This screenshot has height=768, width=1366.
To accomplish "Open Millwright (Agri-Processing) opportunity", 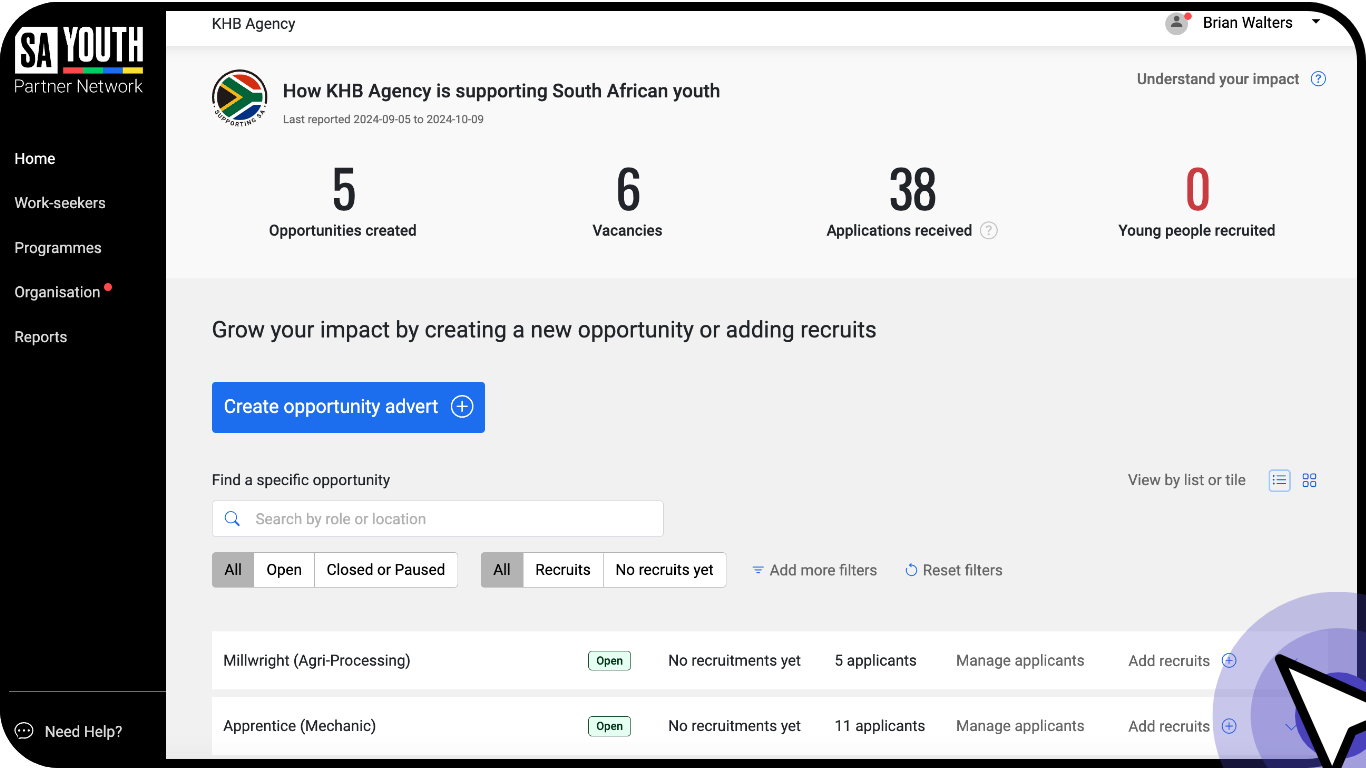I will tap(317, 661).
